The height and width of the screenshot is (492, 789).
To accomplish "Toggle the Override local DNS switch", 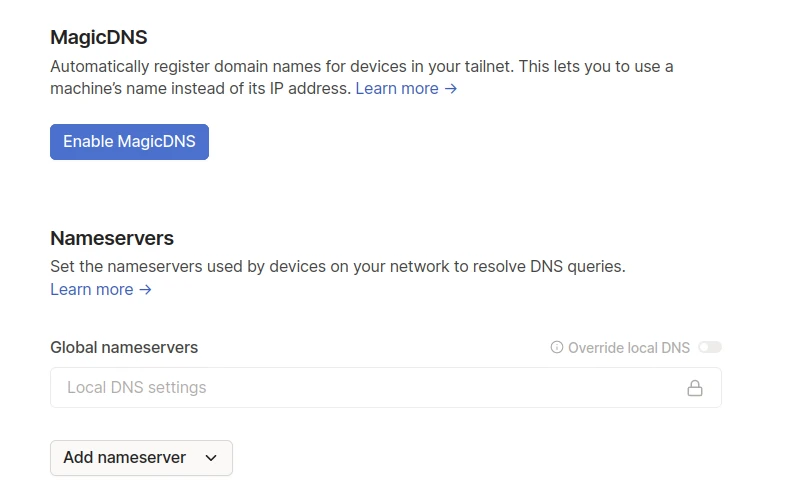I will coord(710,348).
